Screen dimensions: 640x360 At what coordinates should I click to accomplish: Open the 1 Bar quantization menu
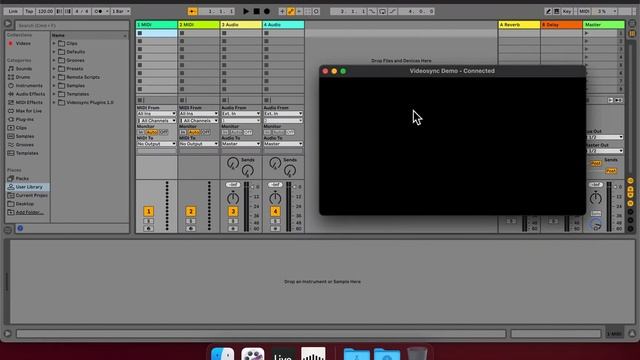click(120, 11)
